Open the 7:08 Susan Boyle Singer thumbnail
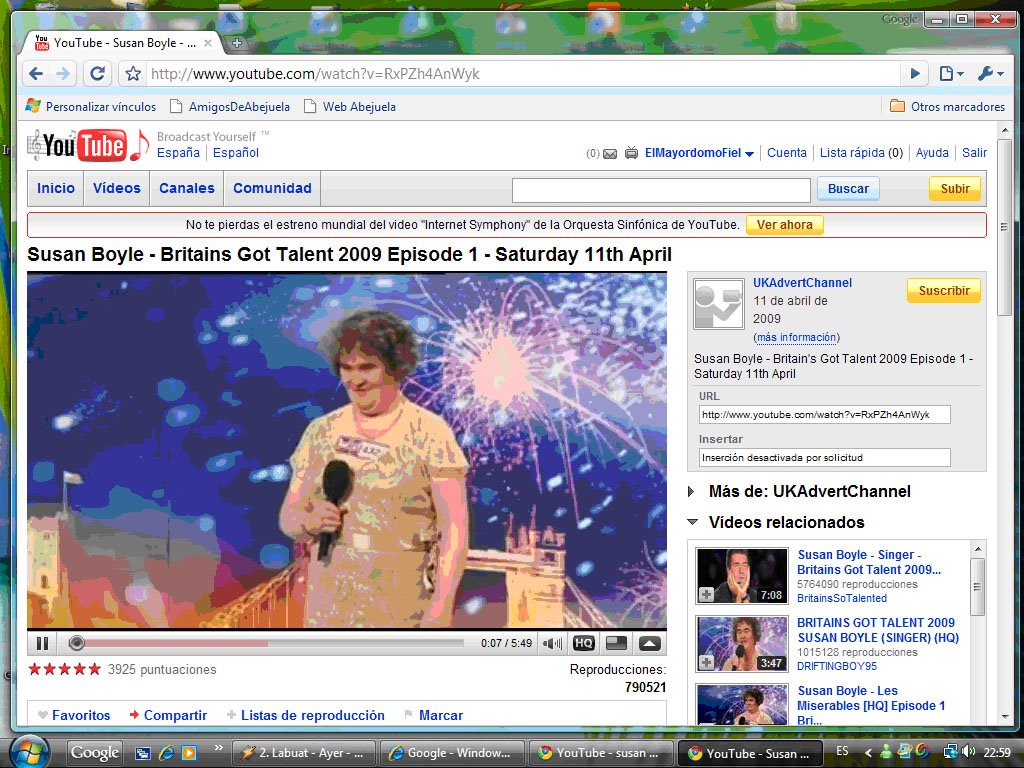 pos(741,575)
